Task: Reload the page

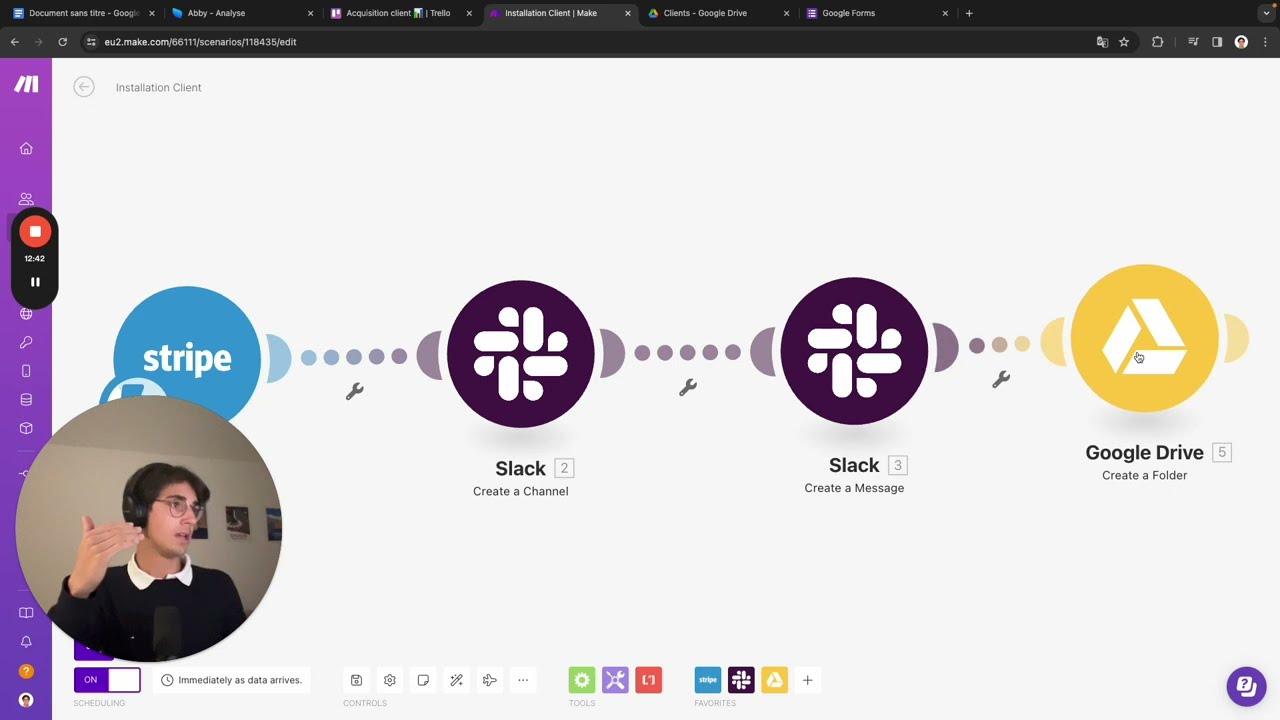Action: pyautogui.click(x=62, y=42)
